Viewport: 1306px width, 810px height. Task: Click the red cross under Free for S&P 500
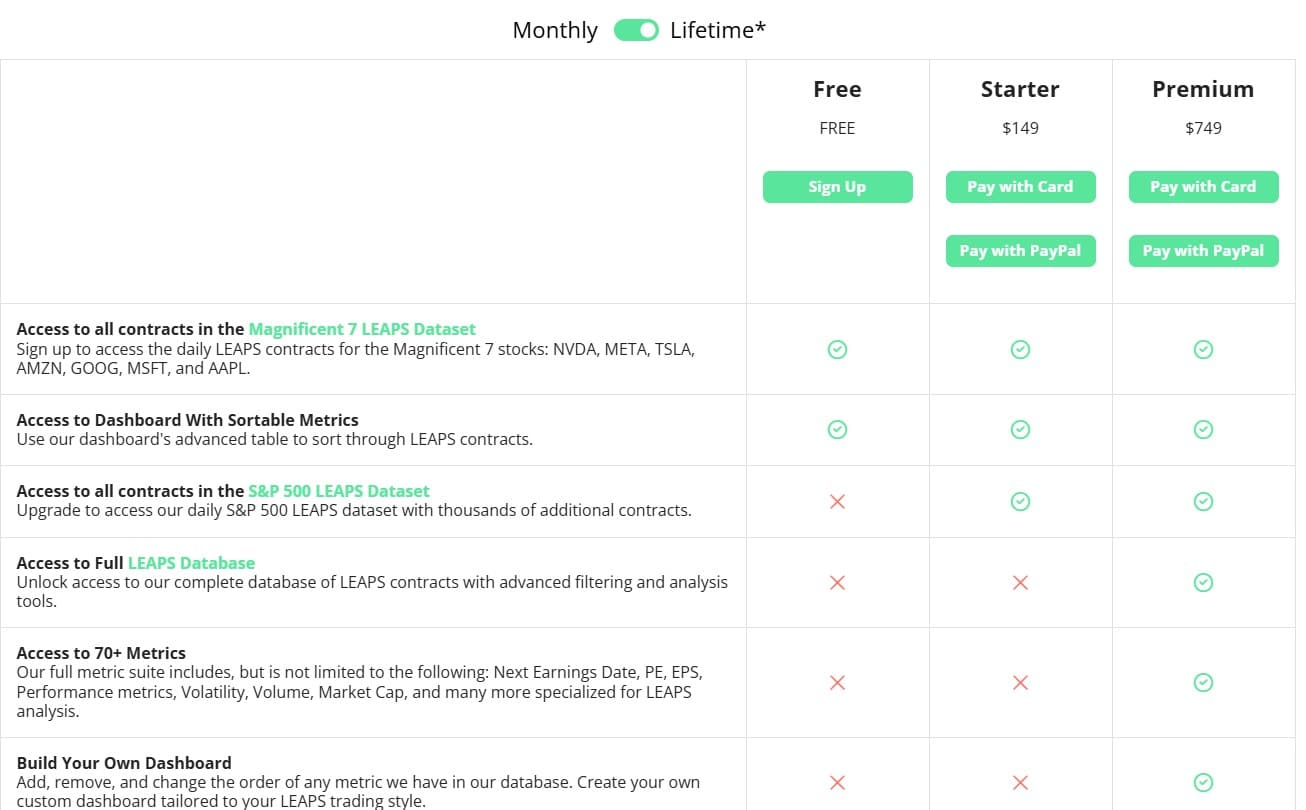[837, 501]
